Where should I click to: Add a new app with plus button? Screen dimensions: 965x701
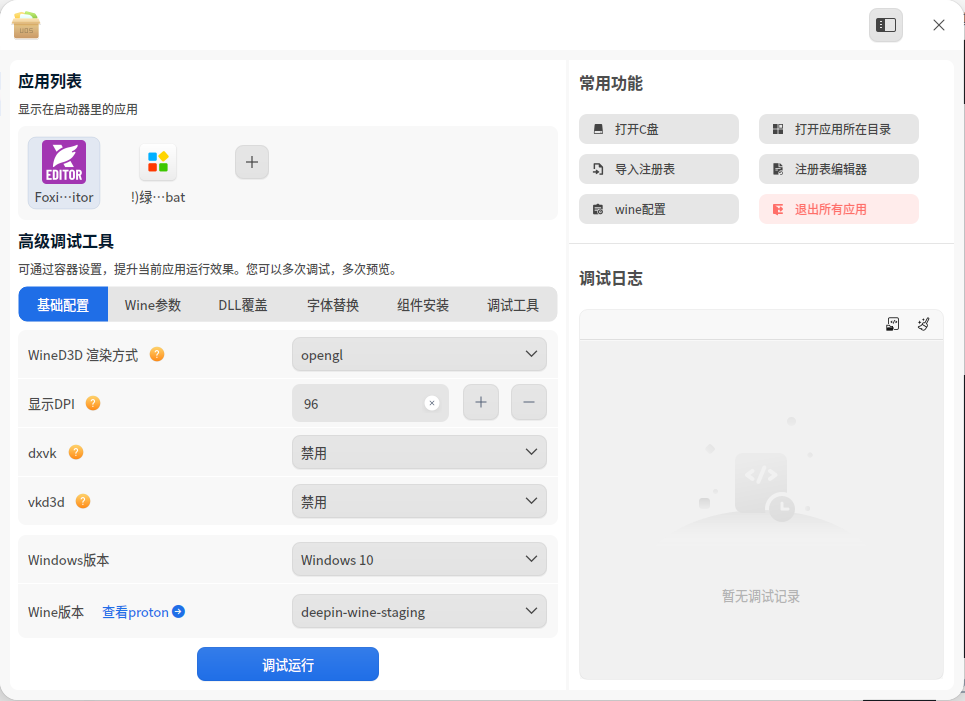click(252, 162)
